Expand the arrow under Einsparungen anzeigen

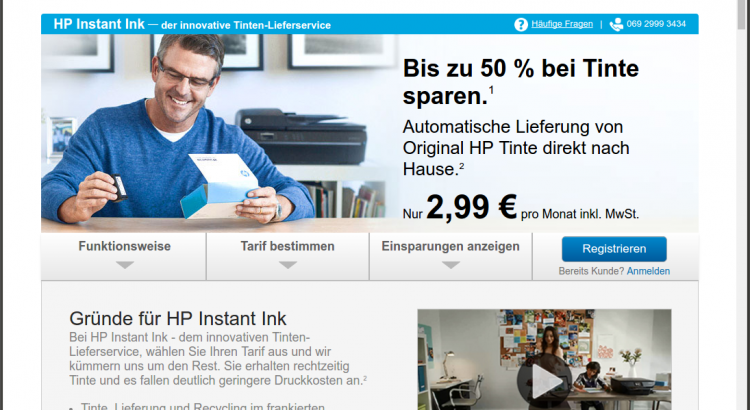coord(451,265)
